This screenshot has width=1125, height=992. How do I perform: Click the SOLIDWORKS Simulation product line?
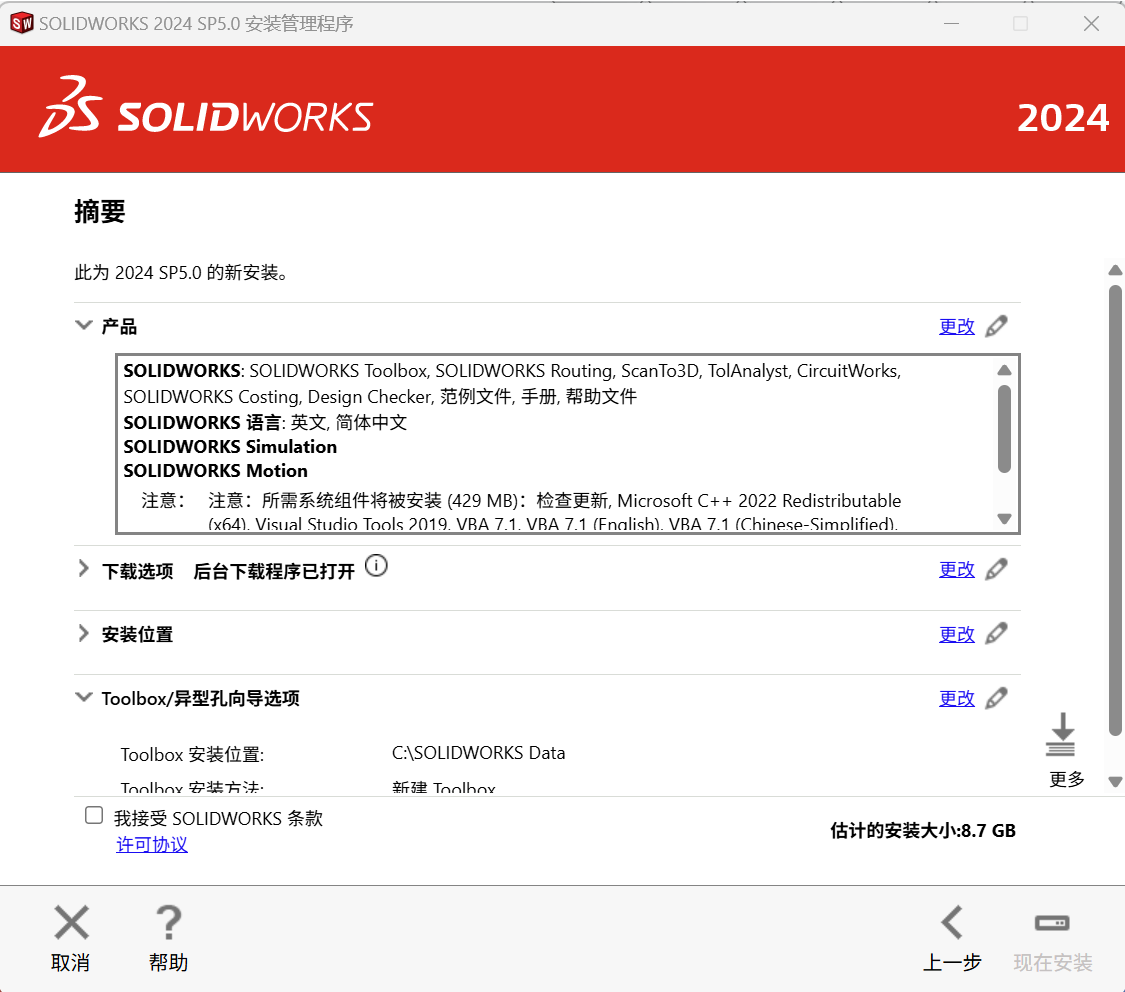[230, 447]
